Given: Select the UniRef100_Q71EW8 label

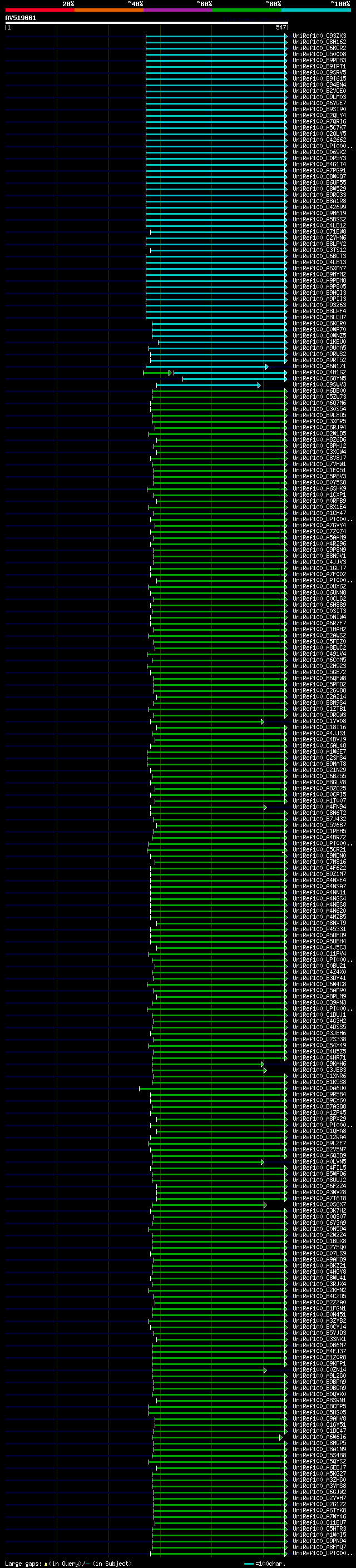Looking at the screenshot, I should (319, 232).
